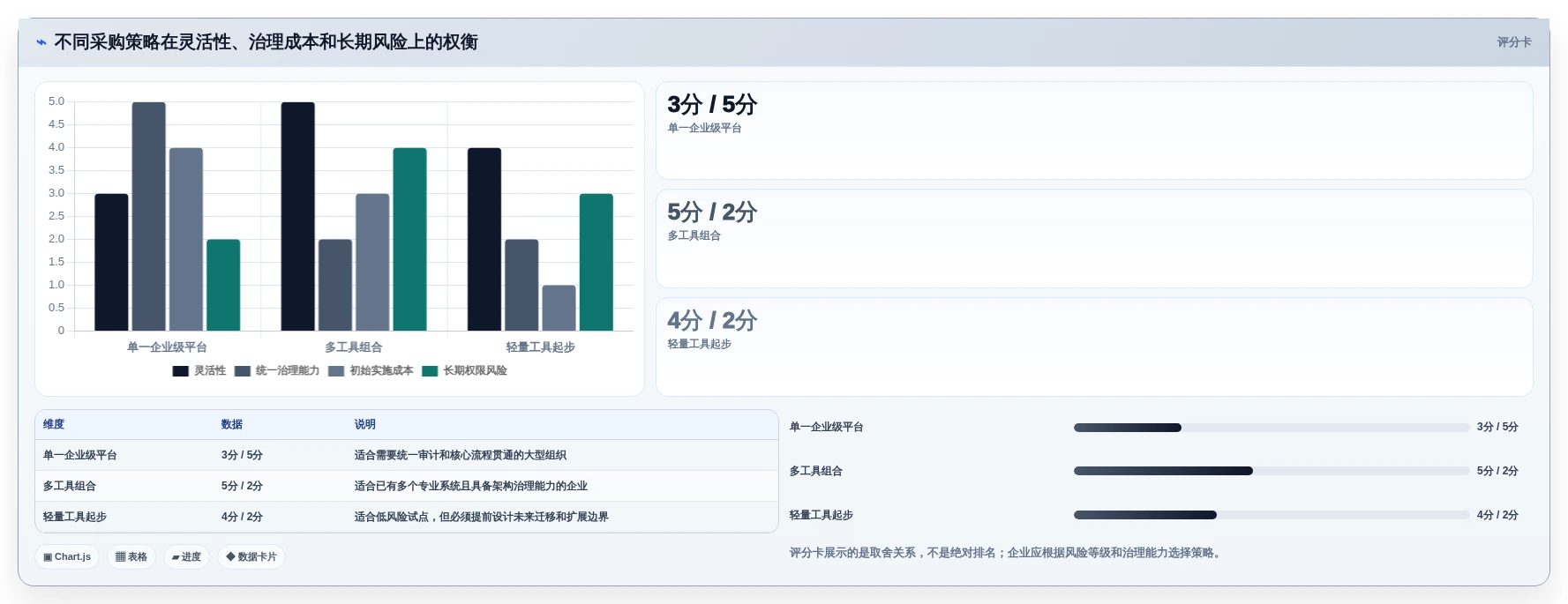Click the 长期权限风险 bar for 多工具组合

[x=410, y=240]
